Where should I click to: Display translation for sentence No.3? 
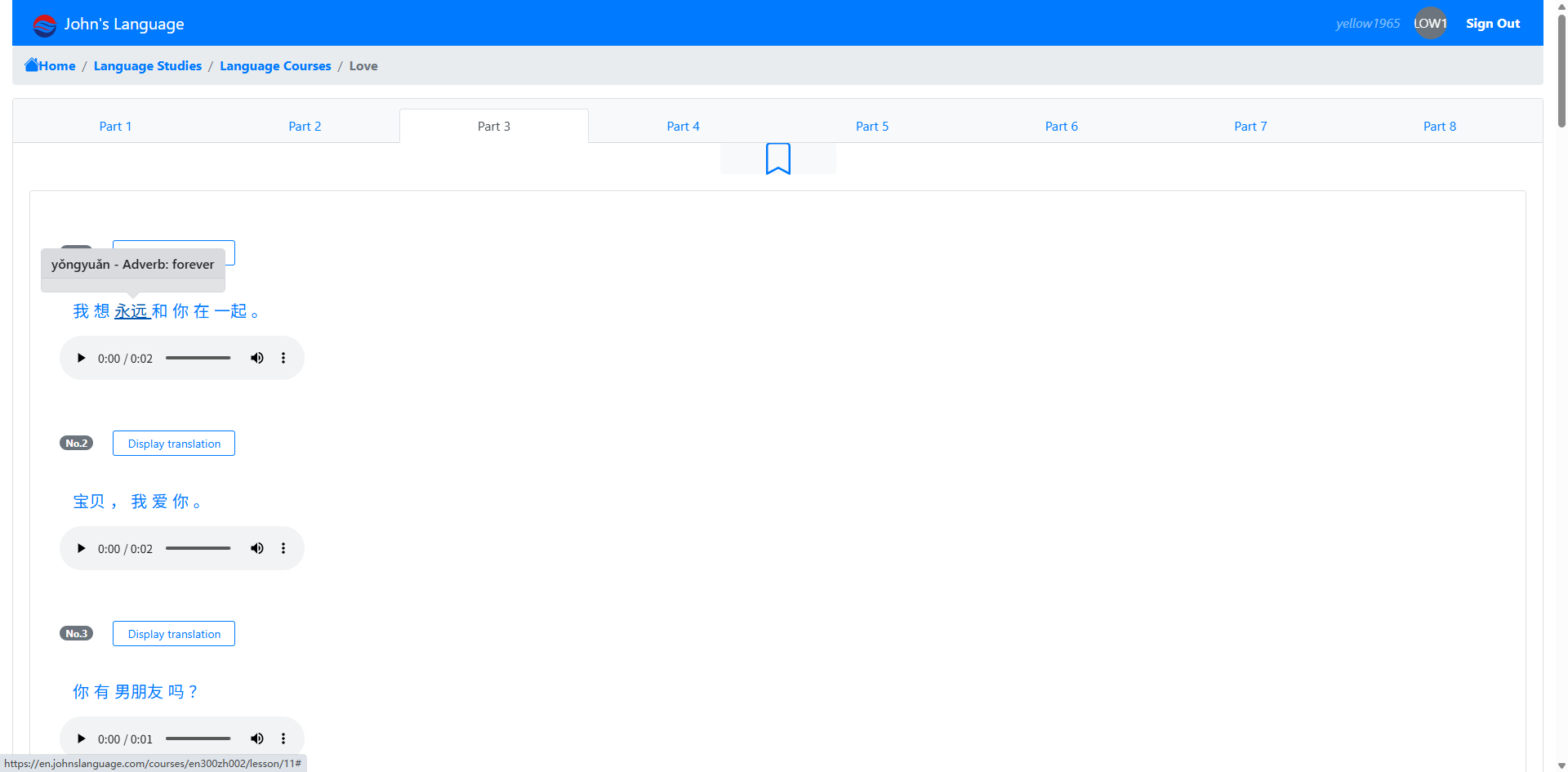point(174,634)
